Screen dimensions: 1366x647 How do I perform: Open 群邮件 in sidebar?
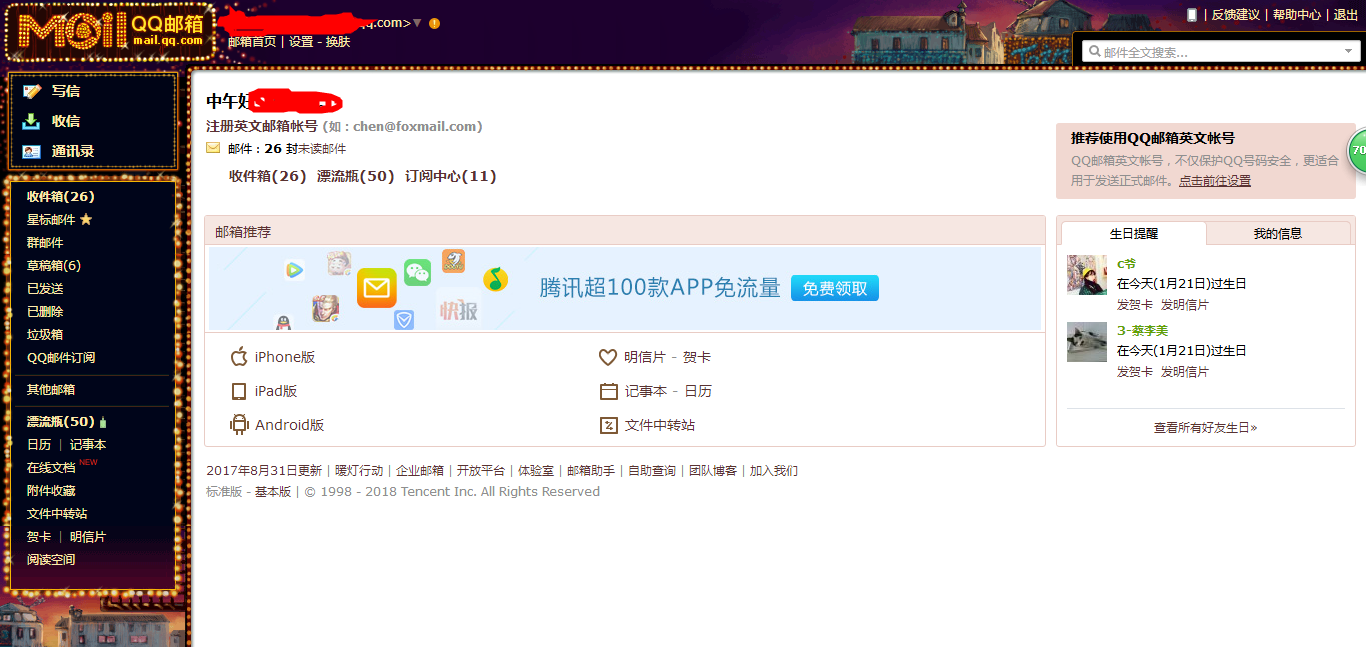[x=45, y=242]
